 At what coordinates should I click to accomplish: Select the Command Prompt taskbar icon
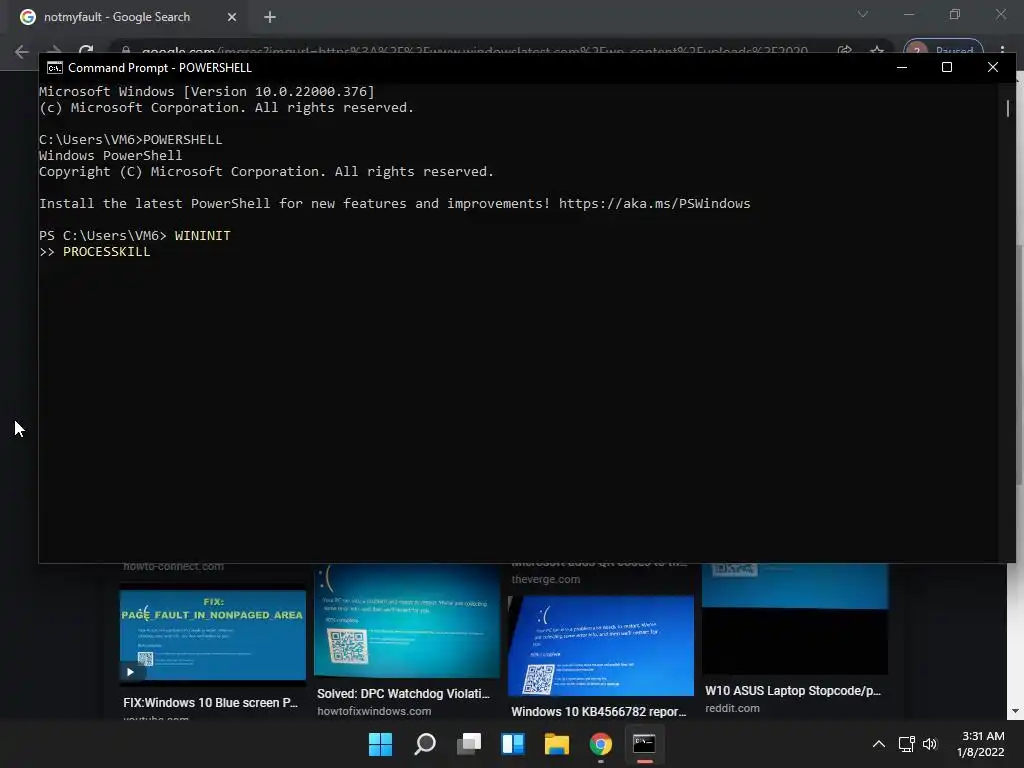click(644, 744)
